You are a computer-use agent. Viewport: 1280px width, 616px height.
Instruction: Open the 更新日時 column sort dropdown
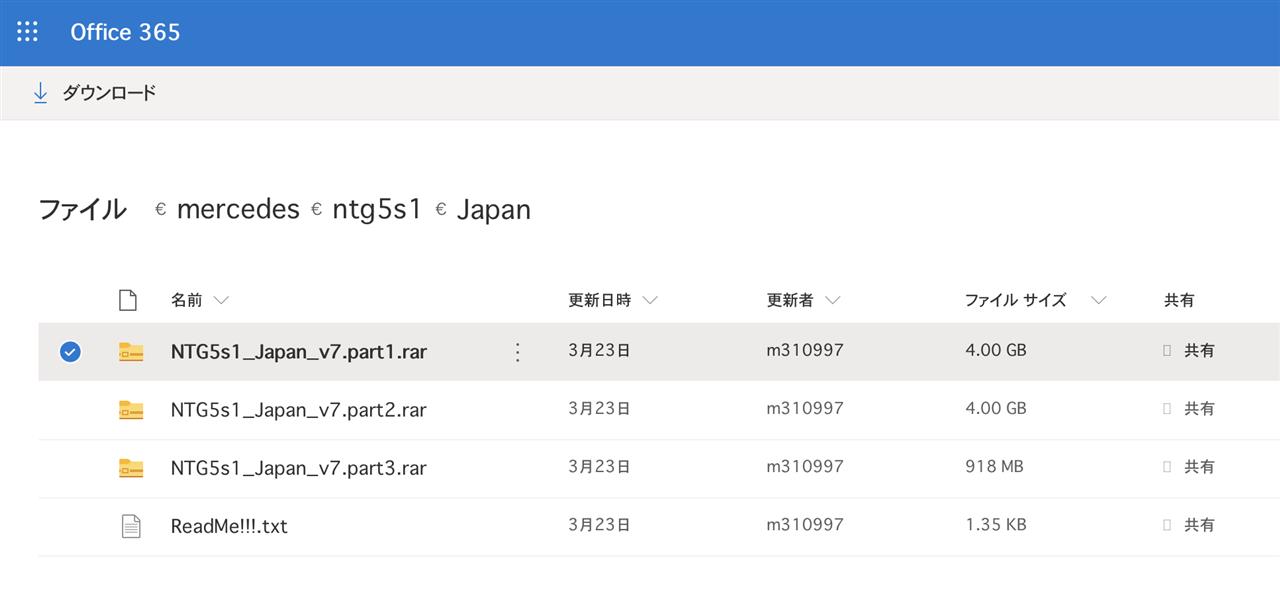(650, 300)
